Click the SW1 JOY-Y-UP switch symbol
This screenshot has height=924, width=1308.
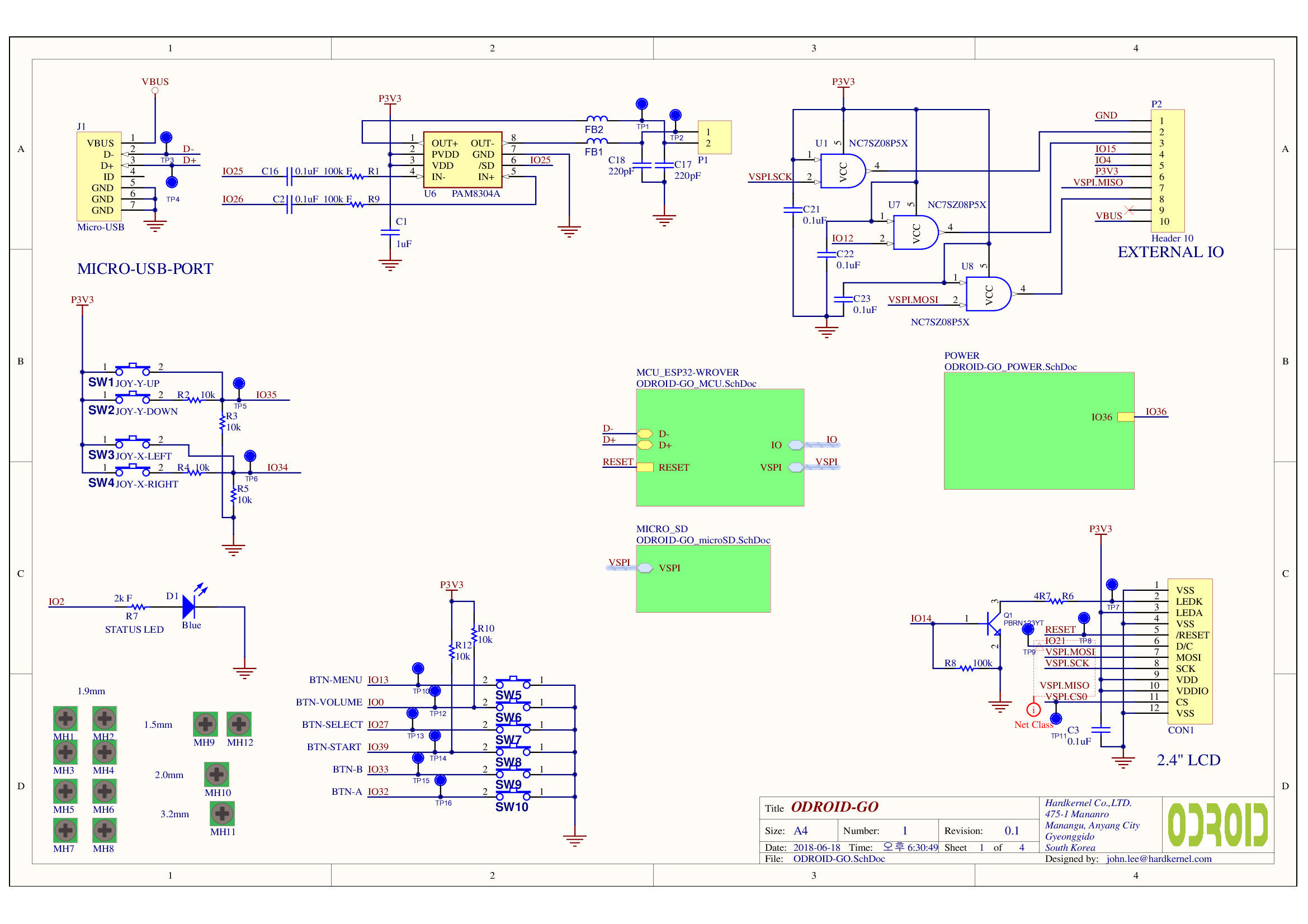132,368
